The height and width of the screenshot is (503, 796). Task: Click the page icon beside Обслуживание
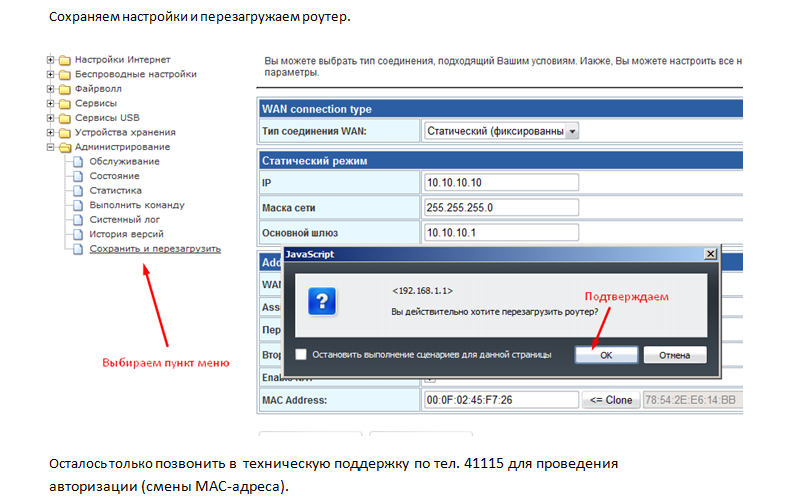click(80, 162)
